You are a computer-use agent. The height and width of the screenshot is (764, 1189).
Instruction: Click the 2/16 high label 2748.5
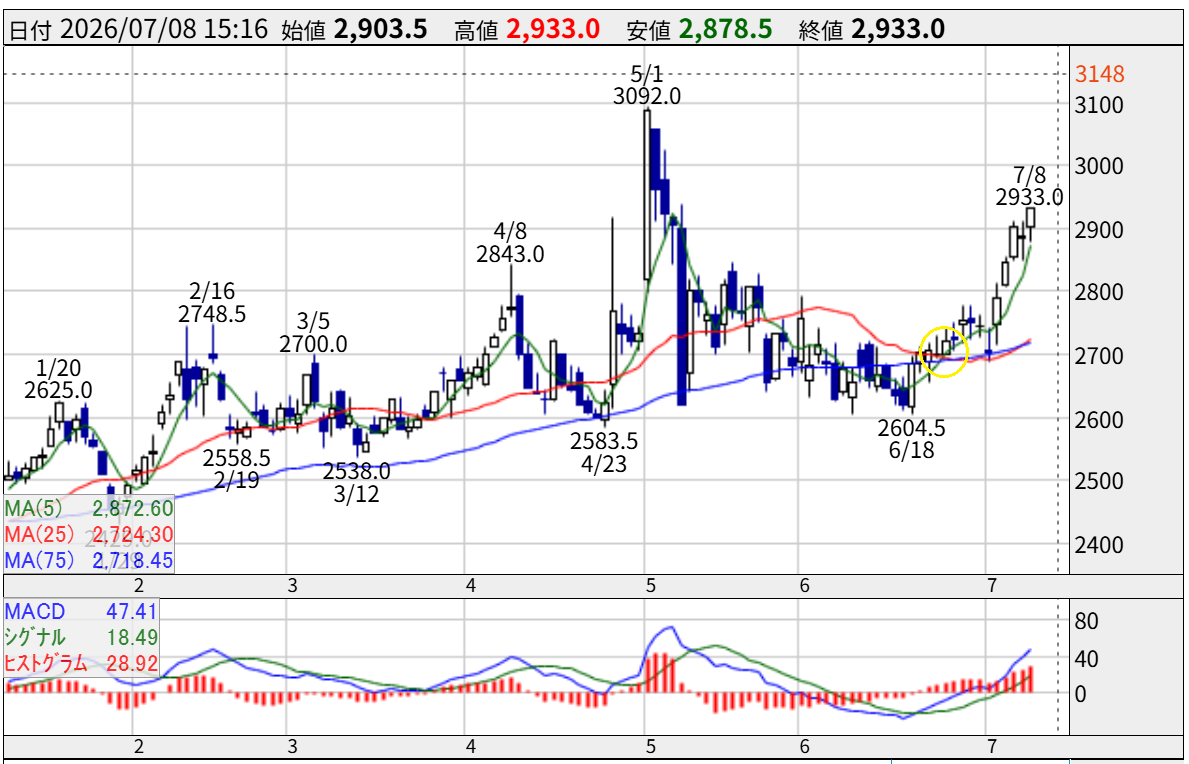(212, 314)
